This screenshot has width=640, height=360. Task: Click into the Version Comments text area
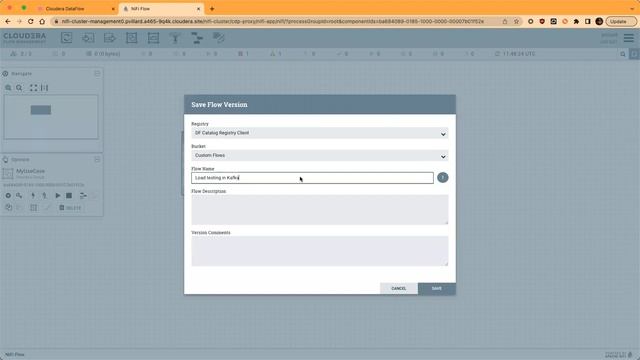pos(320,251)
